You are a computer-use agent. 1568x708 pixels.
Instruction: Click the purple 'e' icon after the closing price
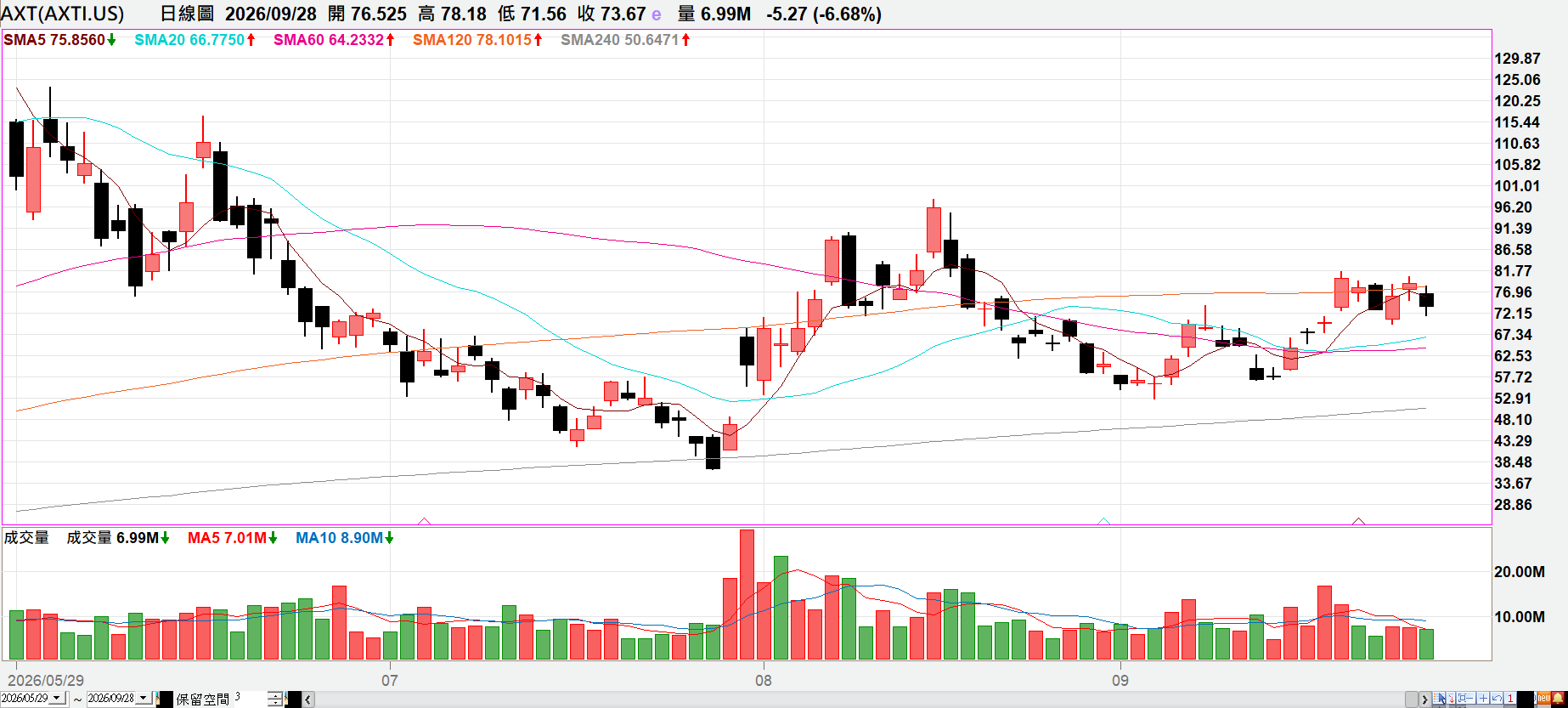pos(657,14)
